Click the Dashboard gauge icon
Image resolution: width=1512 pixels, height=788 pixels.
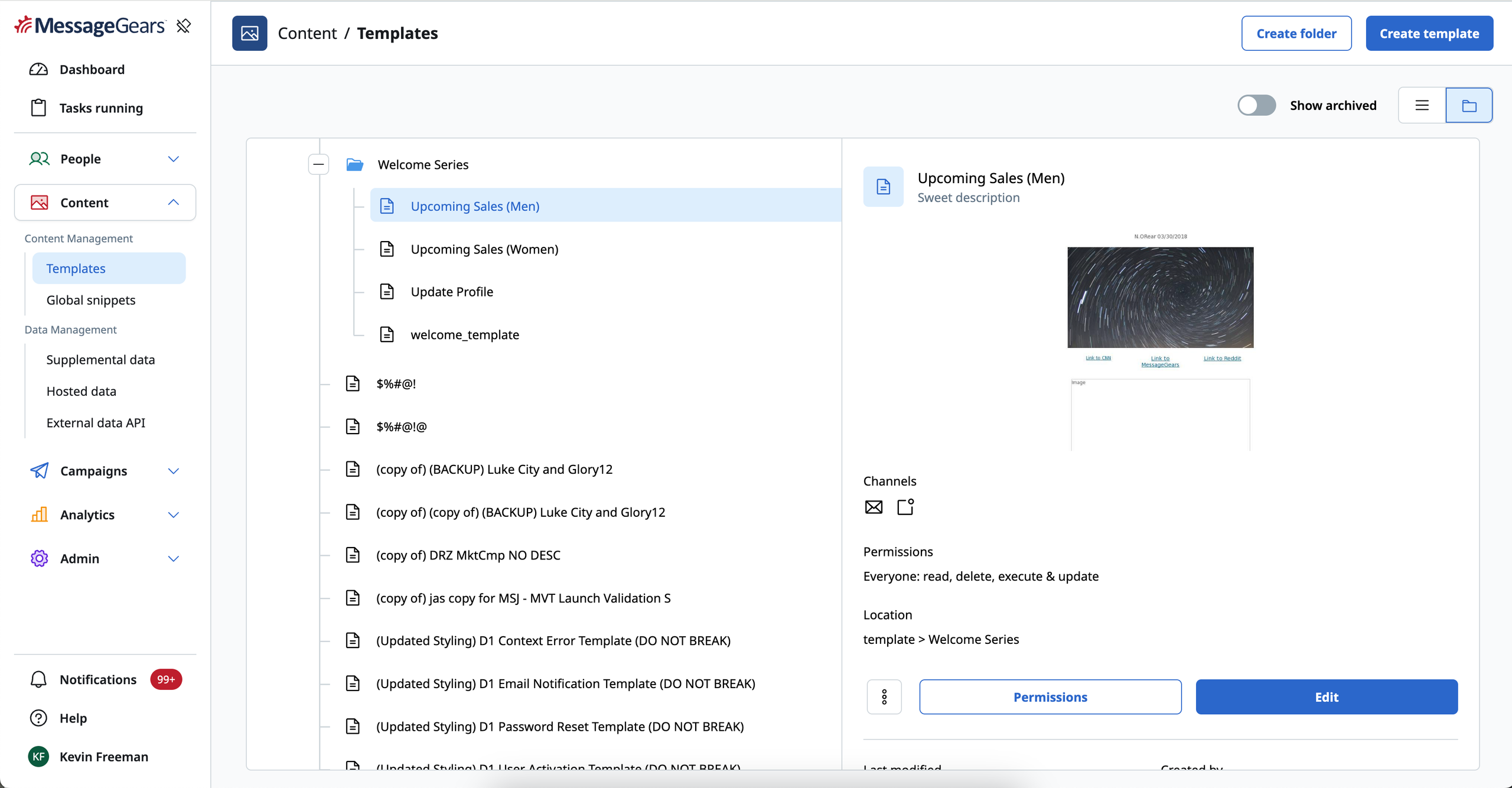[x=38, y=70]
